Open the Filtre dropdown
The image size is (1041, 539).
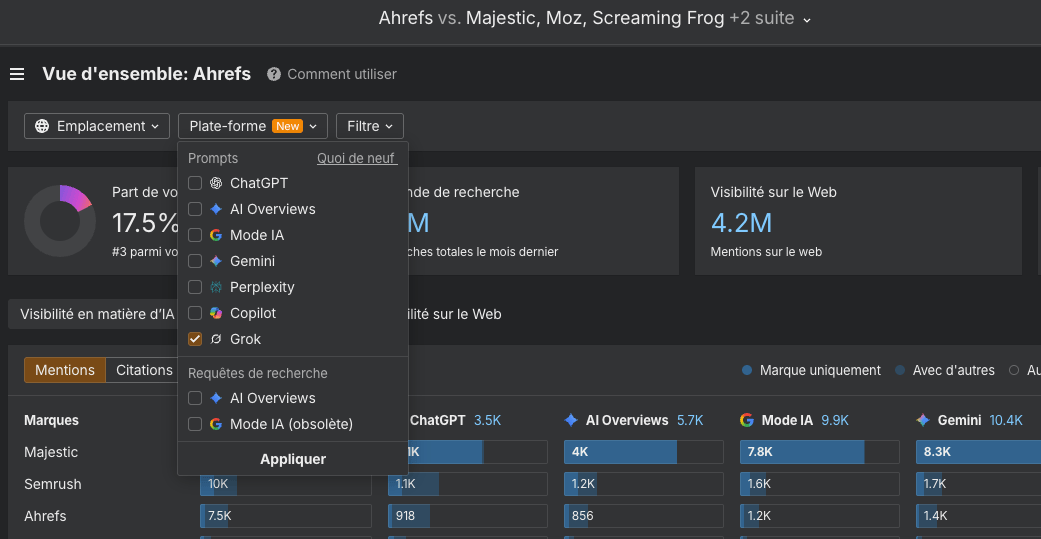[370, 126]
